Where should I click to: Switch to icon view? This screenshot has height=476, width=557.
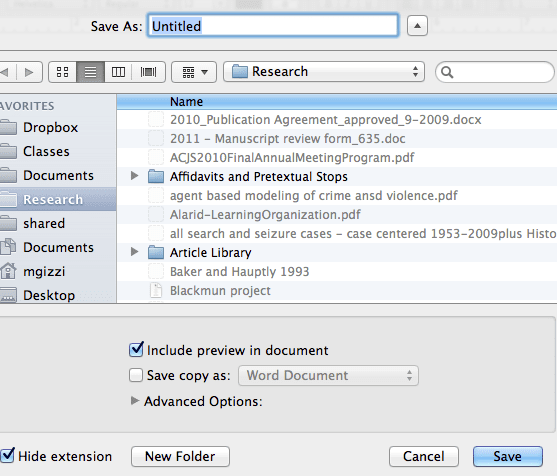63,72
